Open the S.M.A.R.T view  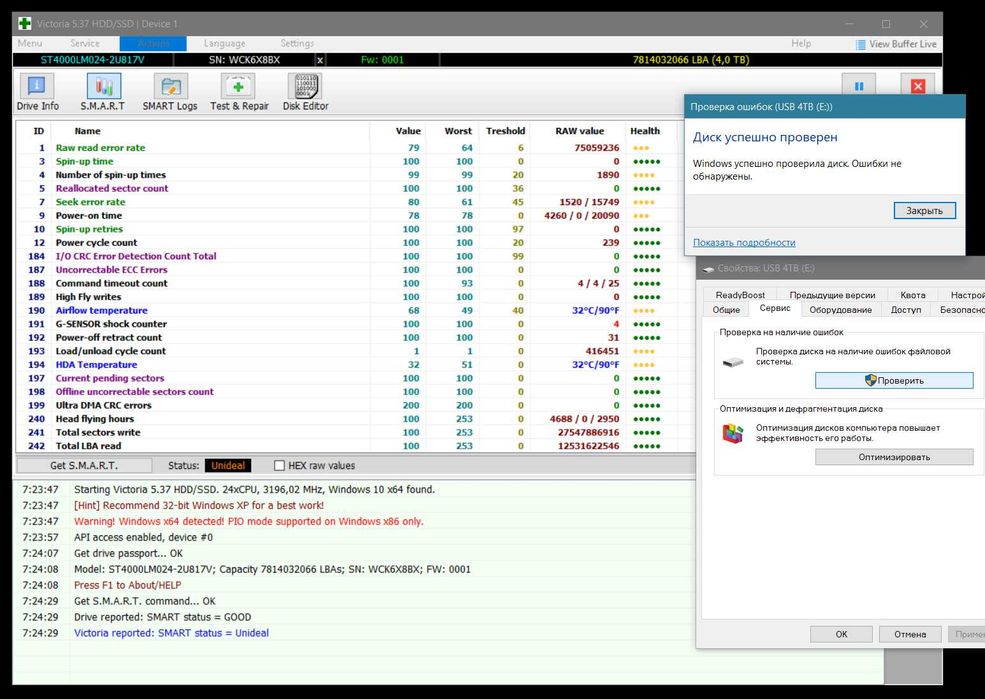point(102,92)
